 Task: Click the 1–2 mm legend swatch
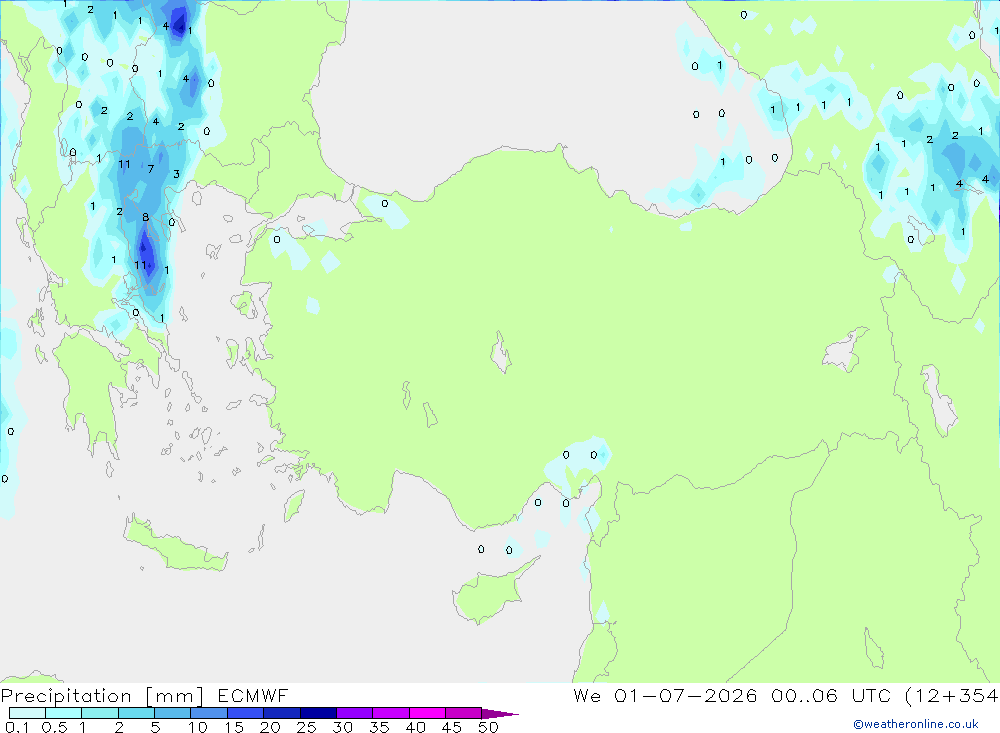pos(100,713)
